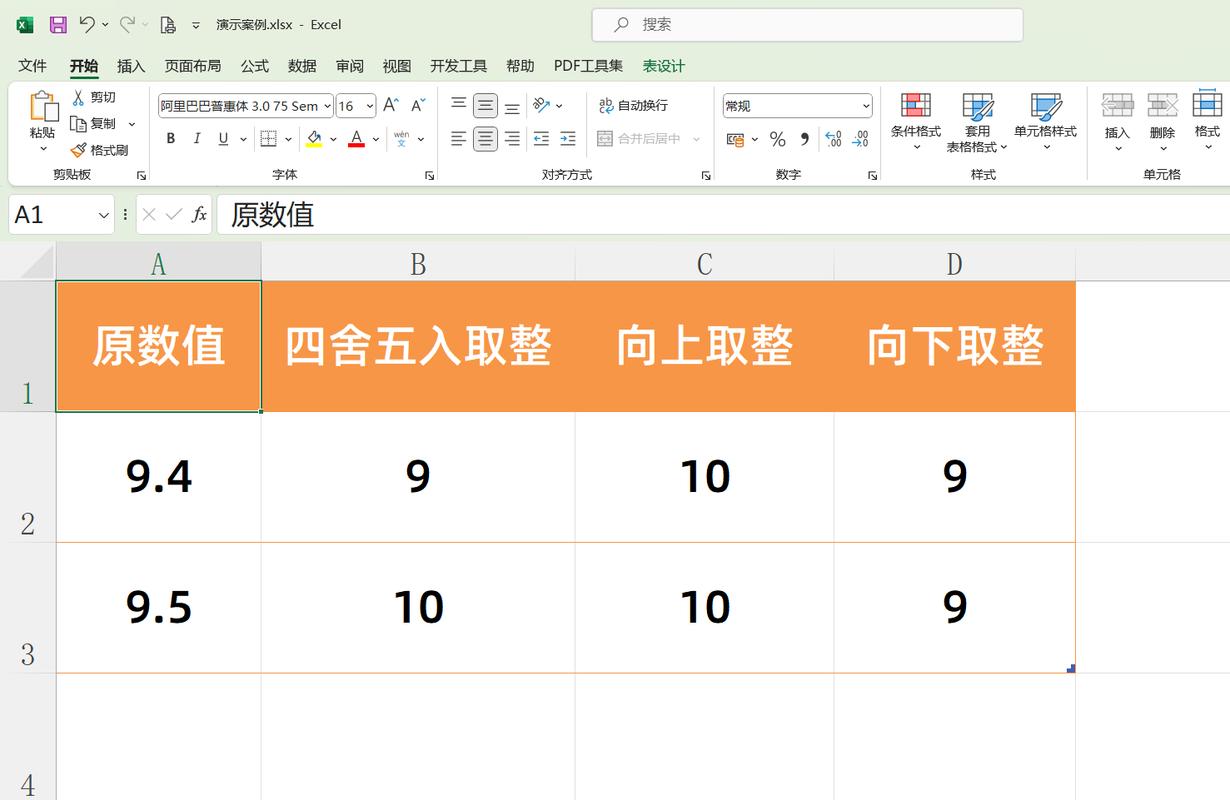Switch to the Formulas (公式) tab
This screenshot has width=1230, height=800.
point(254,66)
